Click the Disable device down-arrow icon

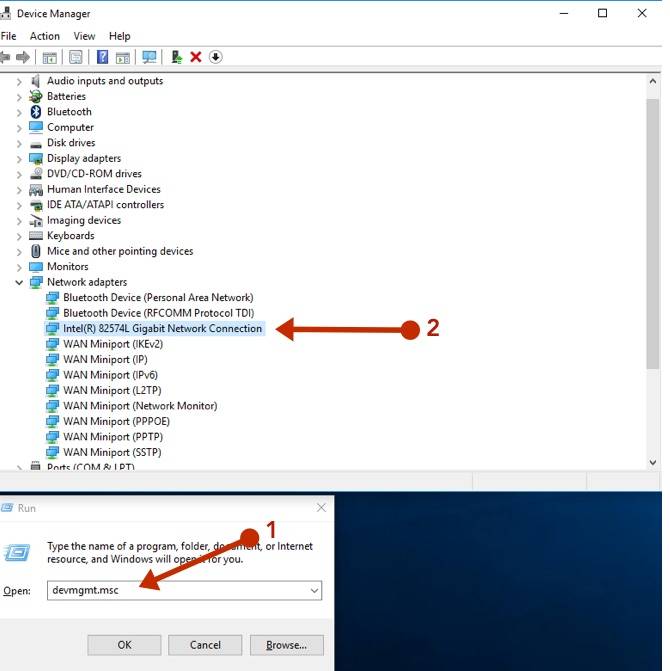216,57
